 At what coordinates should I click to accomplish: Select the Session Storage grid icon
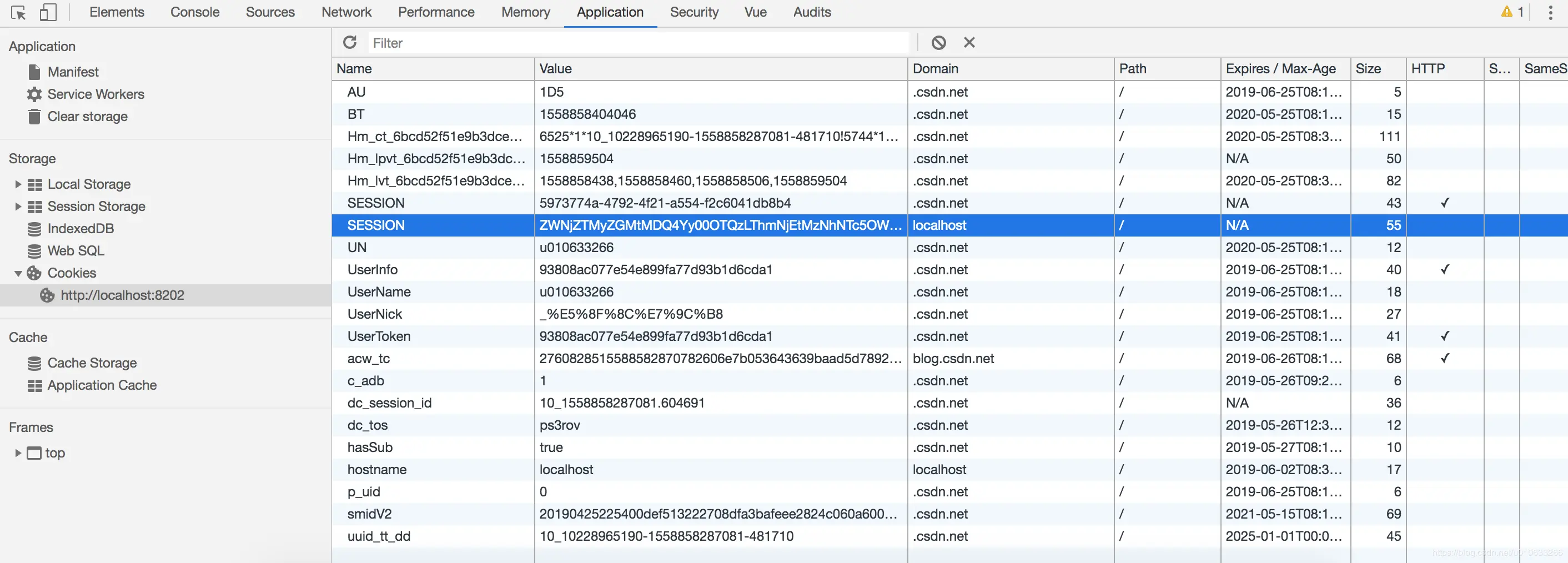[x=34, y=207]
